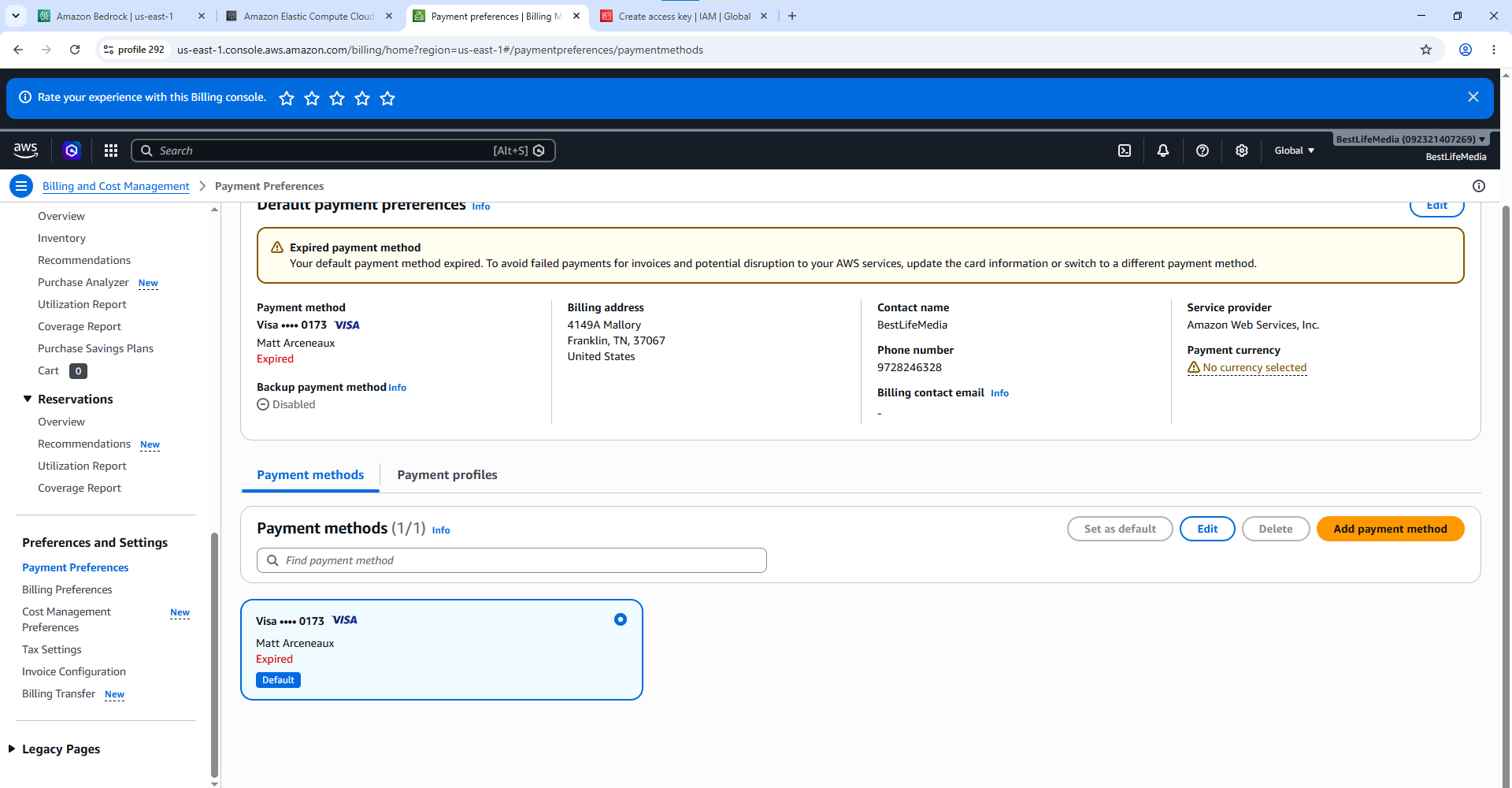The width and height of the screenshot is (1512, 788).
Task: Bookmark this page with the star icon
Action: click(x=1426, y=50)
